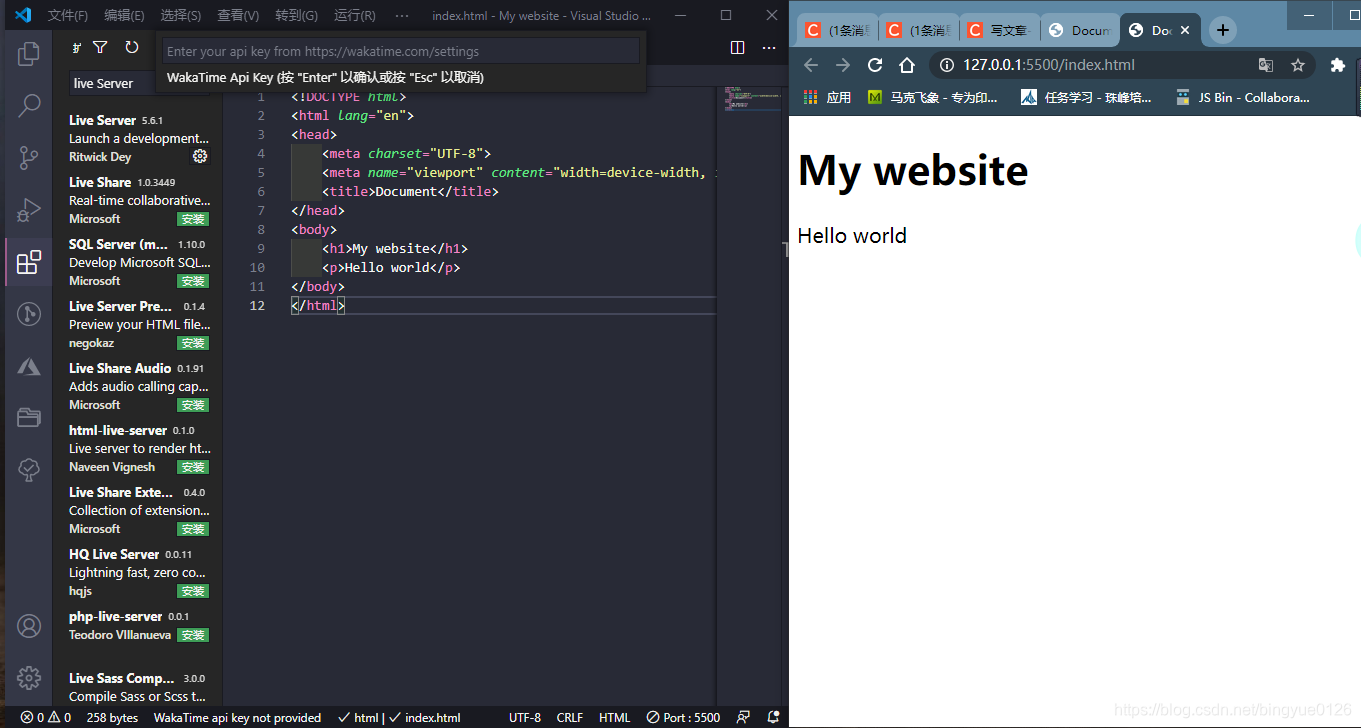Open notifications bell in VS Code status bar

point(773,717)
